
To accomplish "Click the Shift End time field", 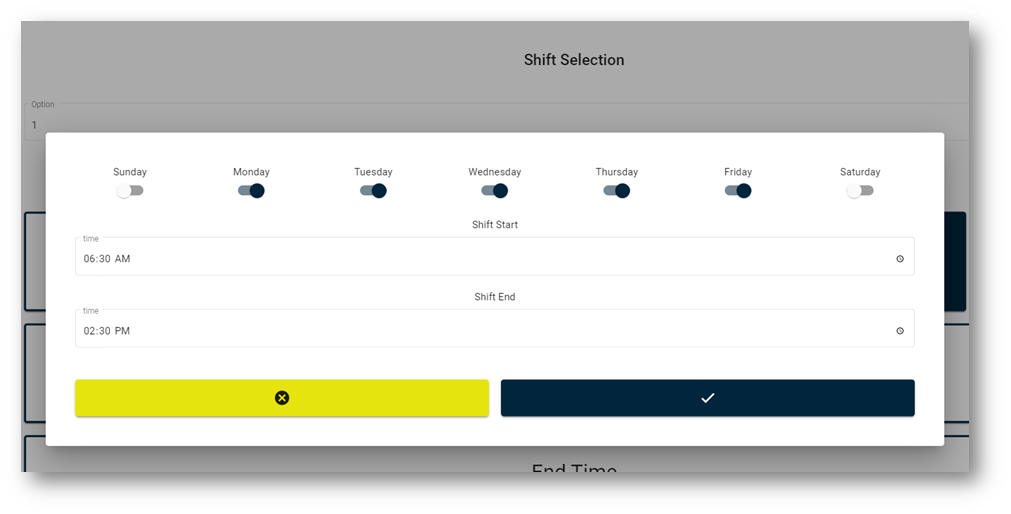I will [495, 329].
